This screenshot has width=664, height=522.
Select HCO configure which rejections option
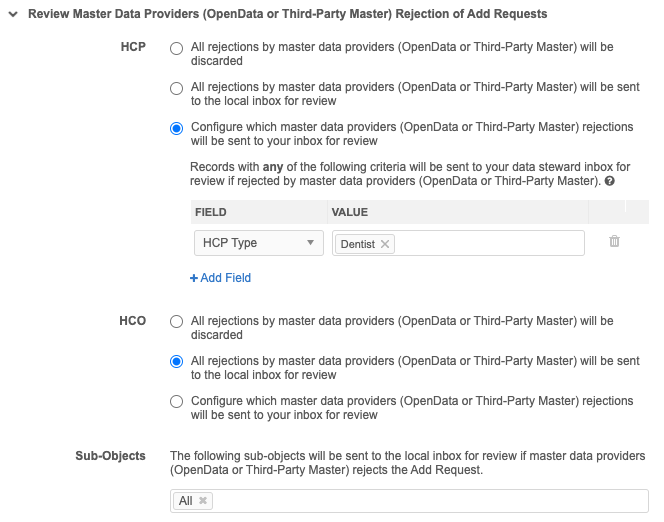177,402
